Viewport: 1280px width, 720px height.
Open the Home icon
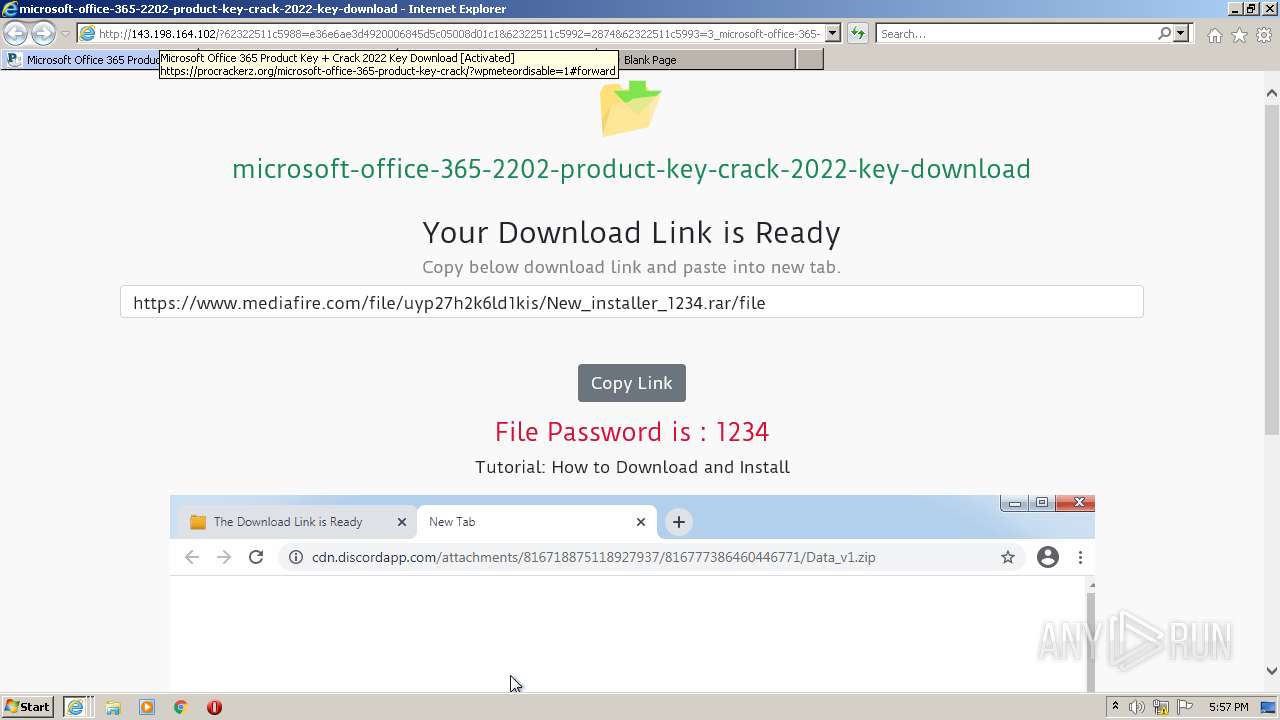click(1214, 35)
